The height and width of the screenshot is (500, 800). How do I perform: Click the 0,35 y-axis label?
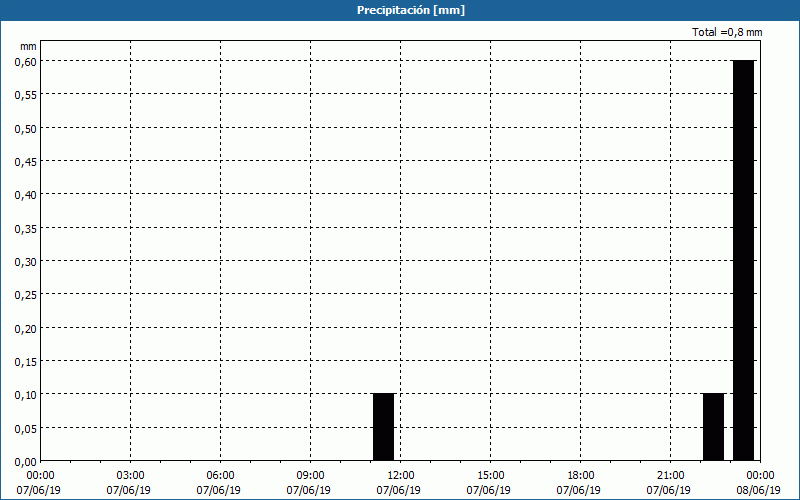pyautogui.click(x=25, y=228)
